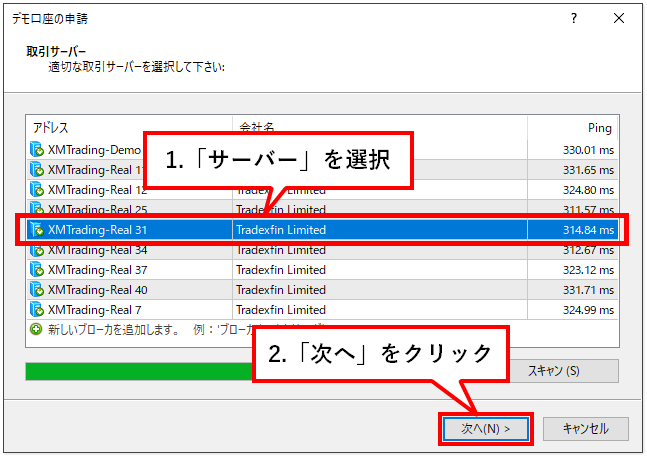Click the green scan progress bar
Viewport: 647px width, 457px height.
click(x=139, y=371)
